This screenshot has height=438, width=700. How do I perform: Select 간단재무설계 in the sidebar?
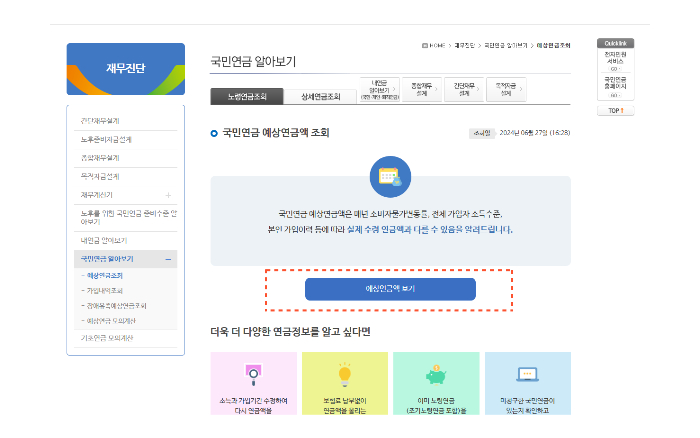(100, 121)
